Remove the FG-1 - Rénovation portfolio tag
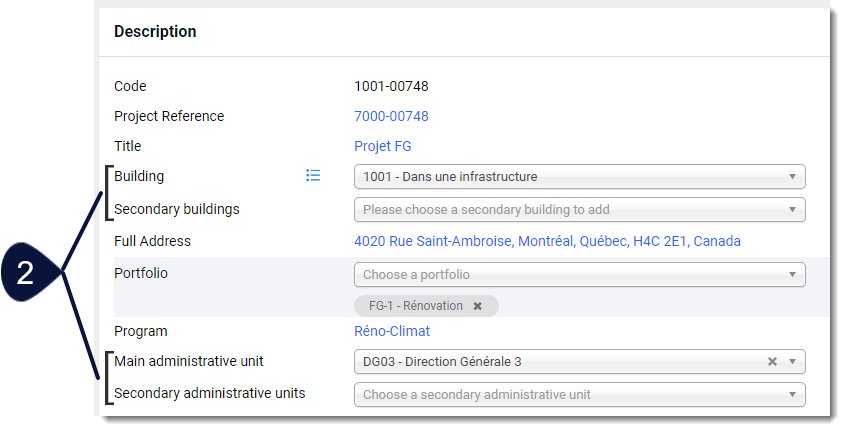 tap(477, 306)
